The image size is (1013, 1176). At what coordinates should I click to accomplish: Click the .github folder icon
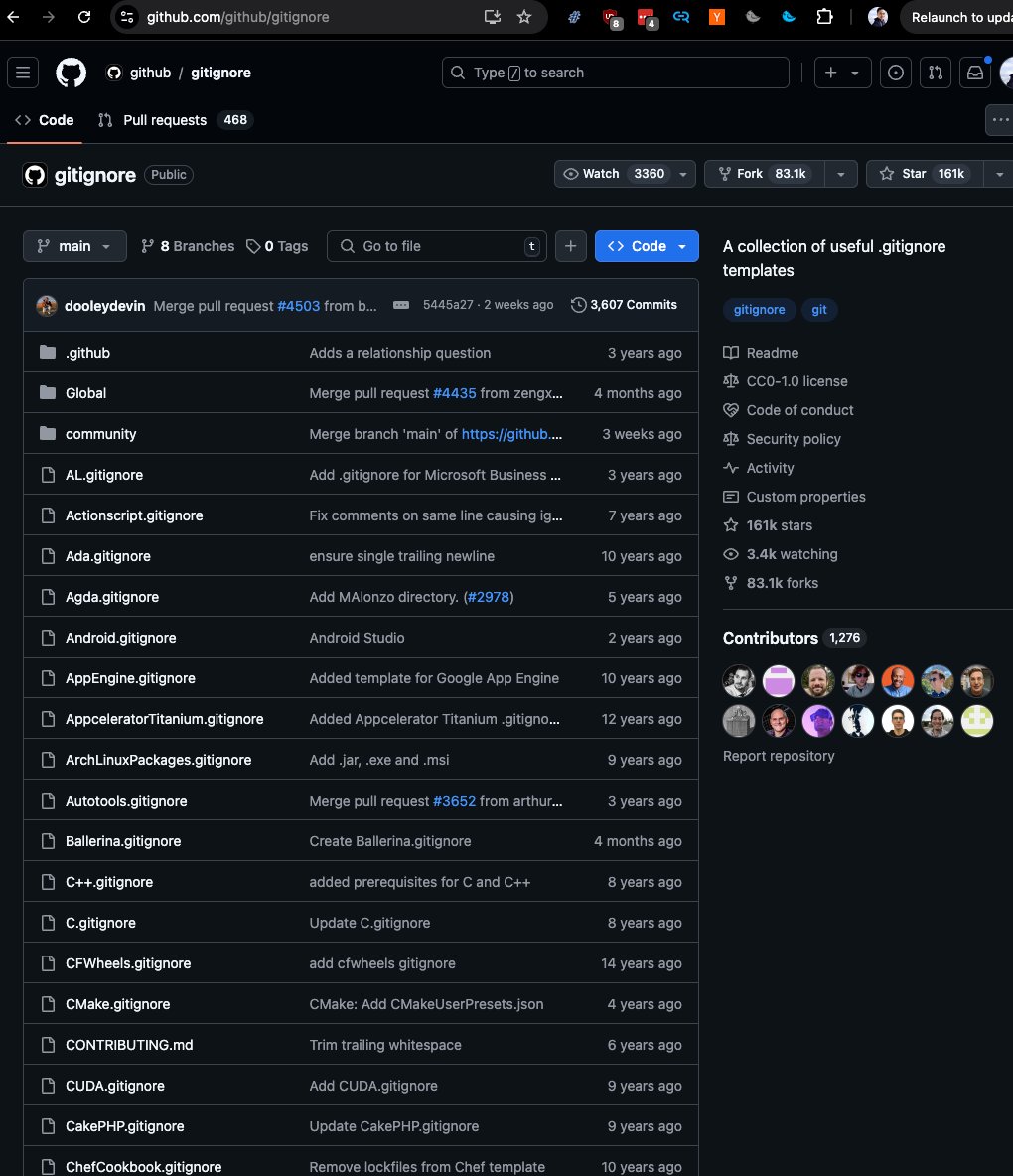click(x=48, y=352)
